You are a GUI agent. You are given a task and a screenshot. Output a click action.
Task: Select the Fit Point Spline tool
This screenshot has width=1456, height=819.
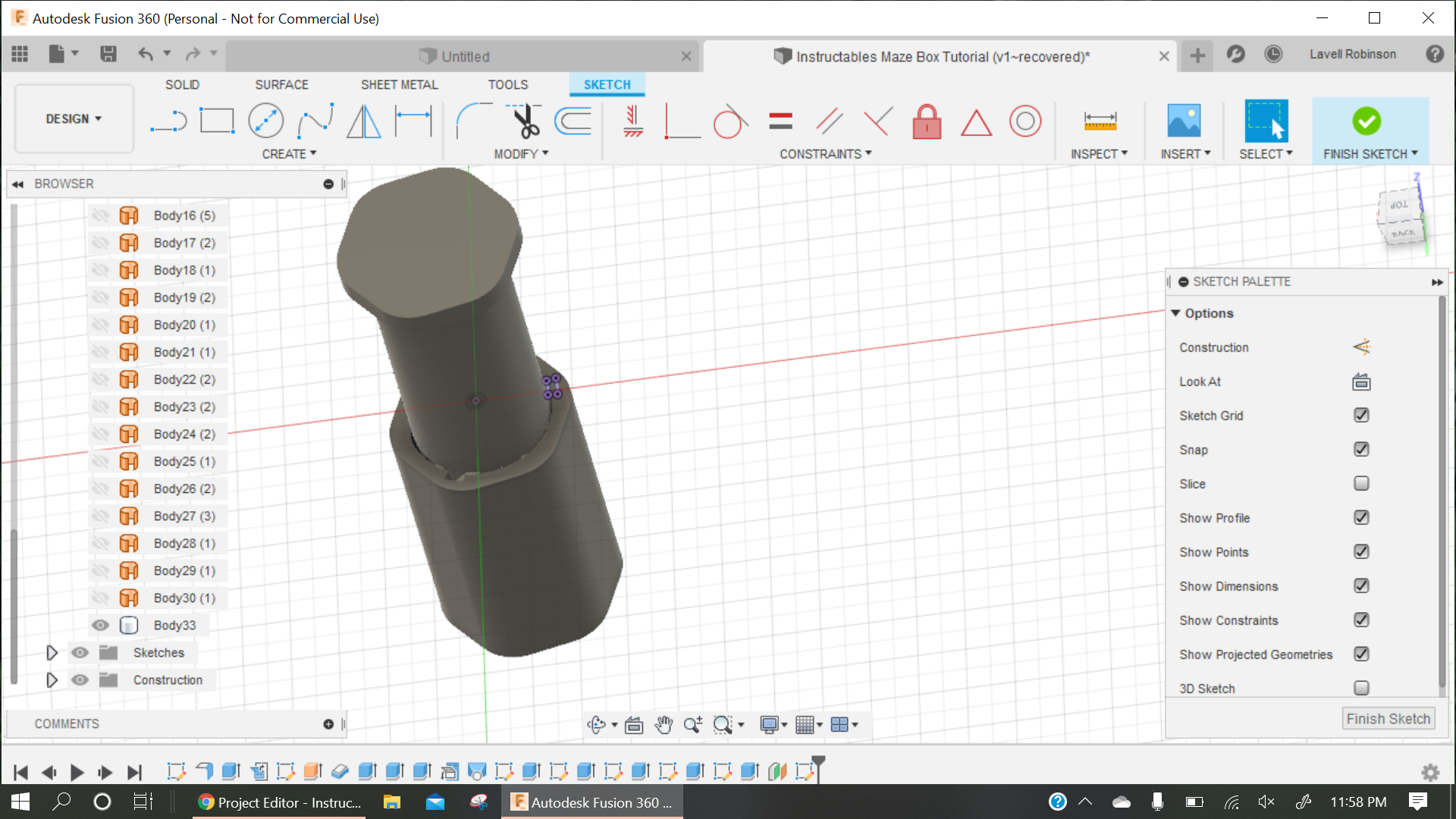(315, 121)
